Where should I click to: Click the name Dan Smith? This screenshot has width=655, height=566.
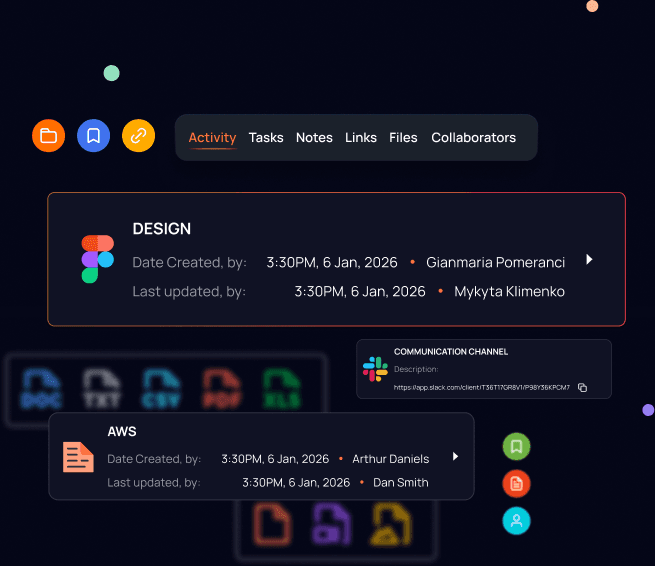pos(401,482)
